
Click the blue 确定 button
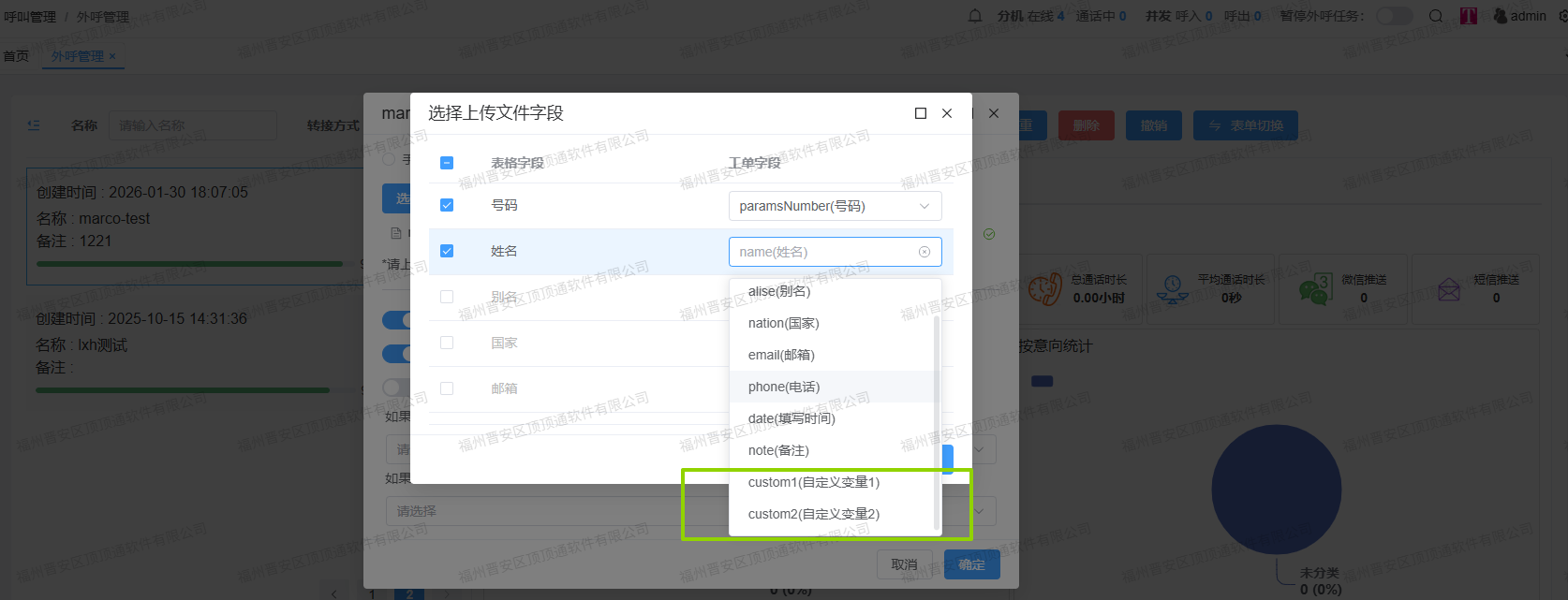click(x=971, y=564)
